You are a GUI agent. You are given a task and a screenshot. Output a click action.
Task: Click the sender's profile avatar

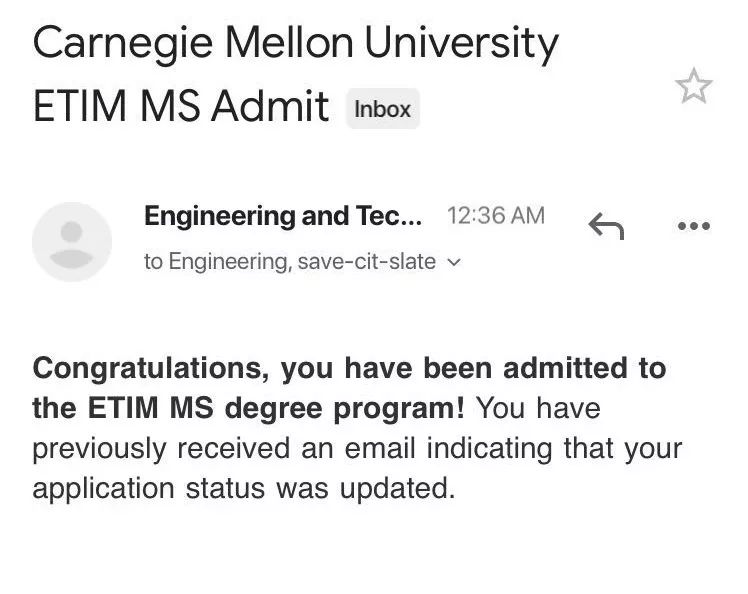click(72, 242)
